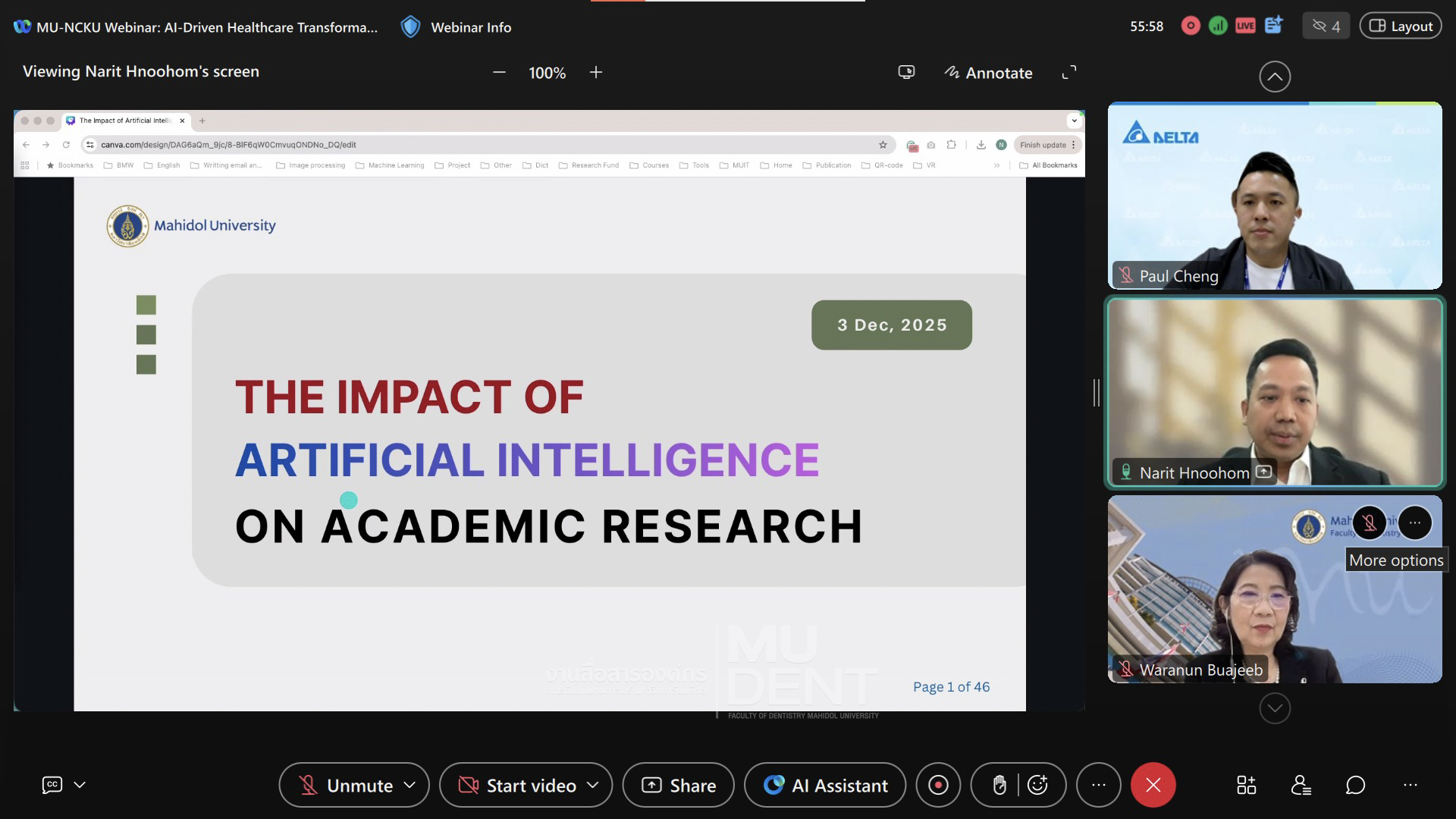Expand the Unmute audio options arrow
Image resolution: width=1456 pixels, height=819 pixels.
pos(410,785)
